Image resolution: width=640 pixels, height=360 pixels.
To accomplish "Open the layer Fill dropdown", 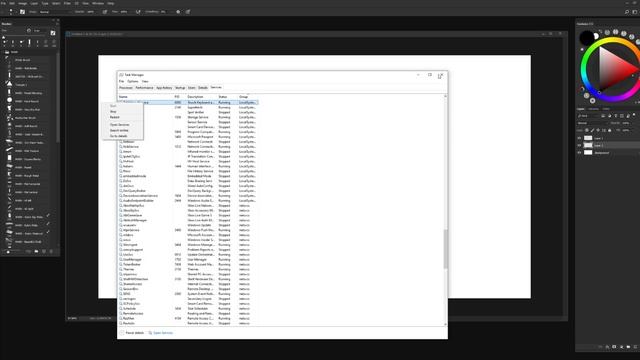I will pyautogui.click(x=626, y=130).
